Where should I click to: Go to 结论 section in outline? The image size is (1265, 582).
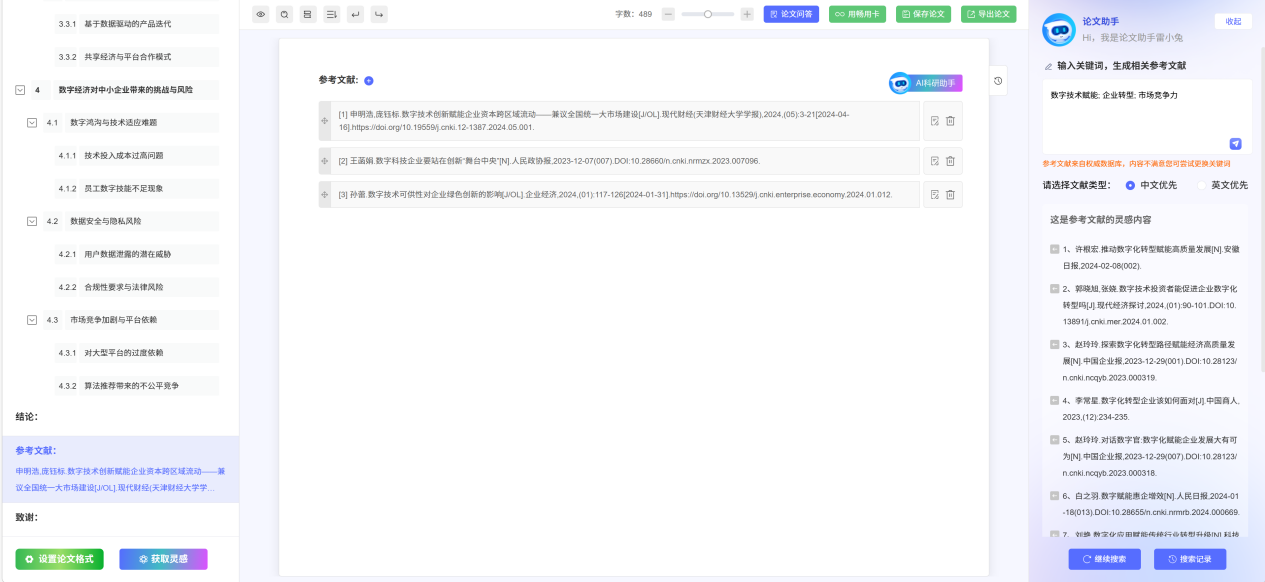(x=27, y=416)
